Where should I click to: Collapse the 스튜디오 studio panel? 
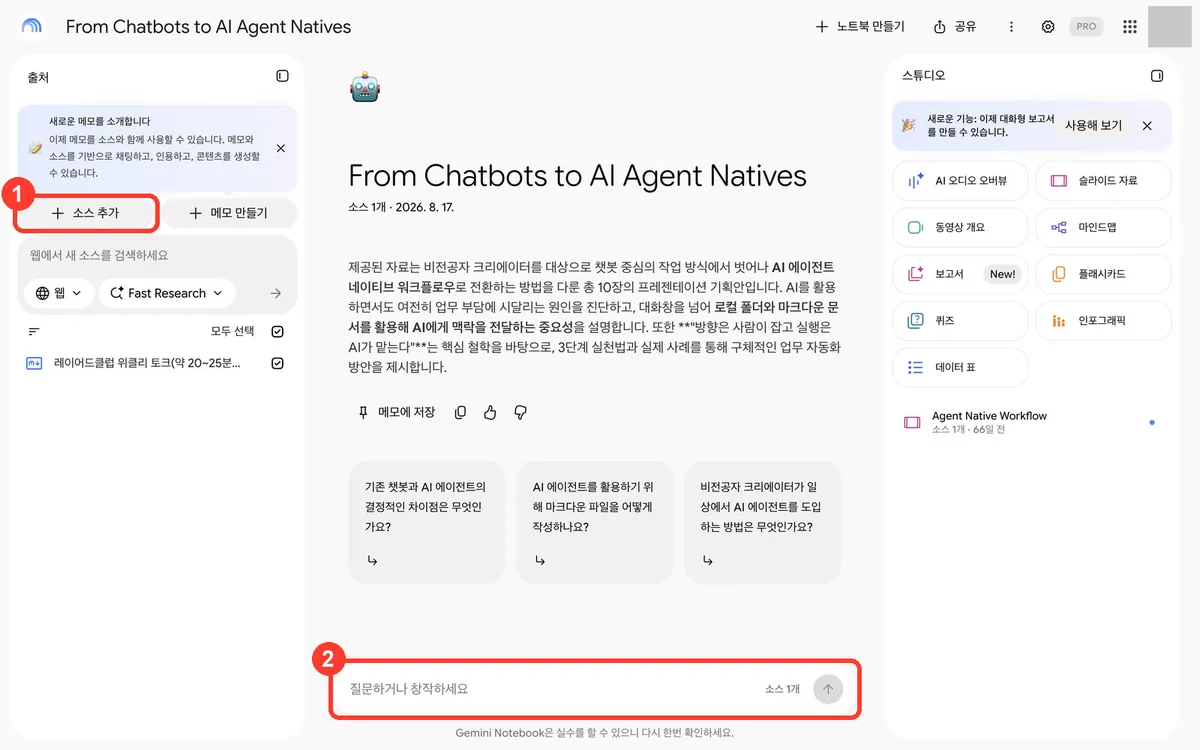(x=1157, y=76)
